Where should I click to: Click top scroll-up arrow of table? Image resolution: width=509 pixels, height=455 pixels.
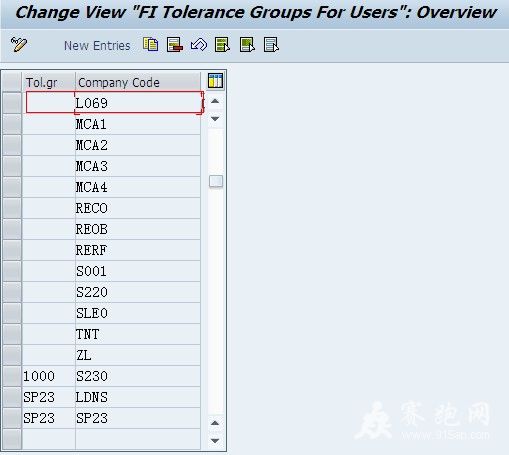(215, 101)
